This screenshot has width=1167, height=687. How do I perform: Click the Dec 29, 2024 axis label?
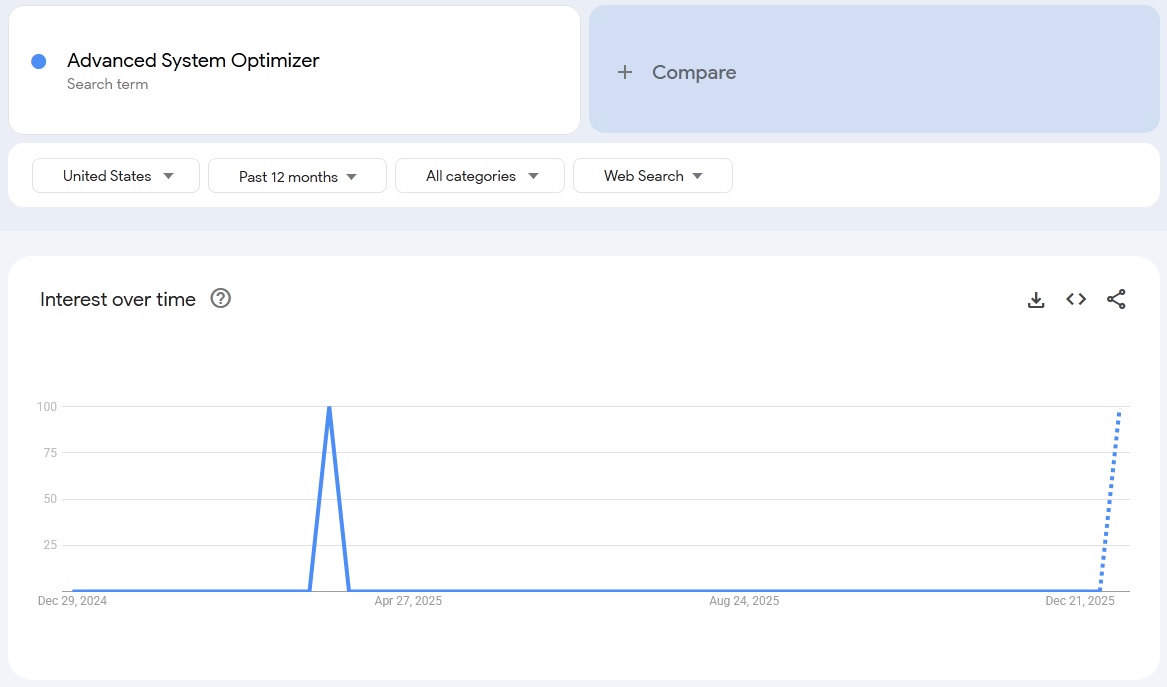(72, 601)
